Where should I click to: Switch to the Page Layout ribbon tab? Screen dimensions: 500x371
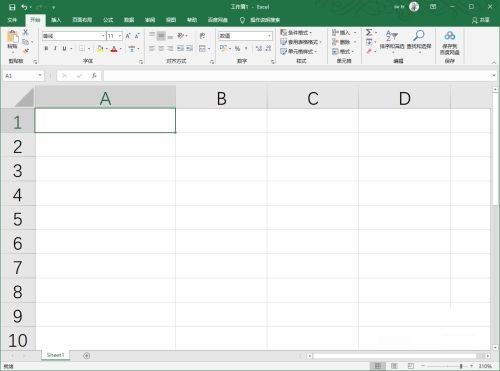tap(82, 20)
